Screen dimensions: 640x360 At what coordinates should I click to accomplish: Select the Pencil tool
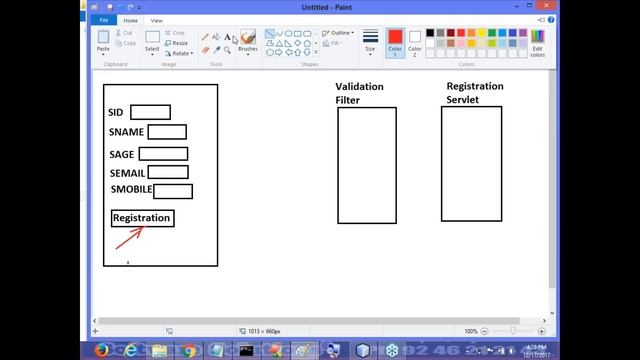click(205, 37)
